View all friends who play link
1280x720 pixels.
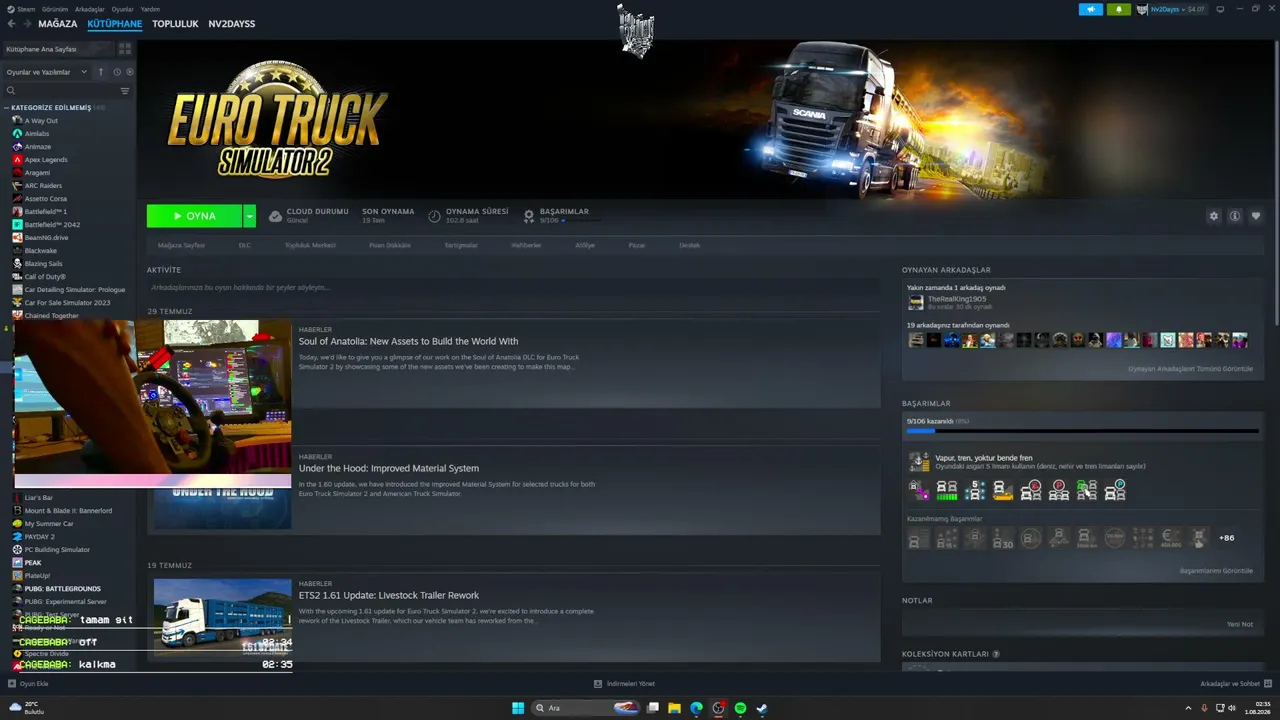click(x=1190, y=369)
